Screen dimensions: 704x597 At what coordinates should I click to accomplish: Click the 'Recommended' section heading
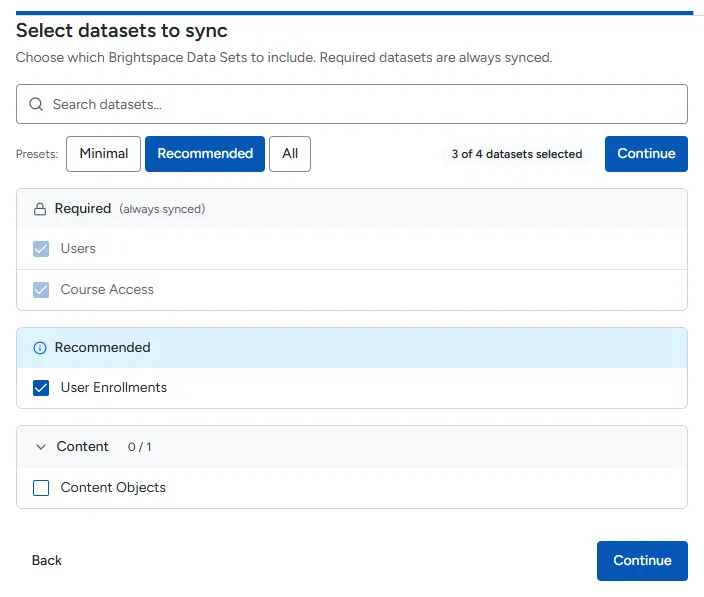click(x=102, y=347)
